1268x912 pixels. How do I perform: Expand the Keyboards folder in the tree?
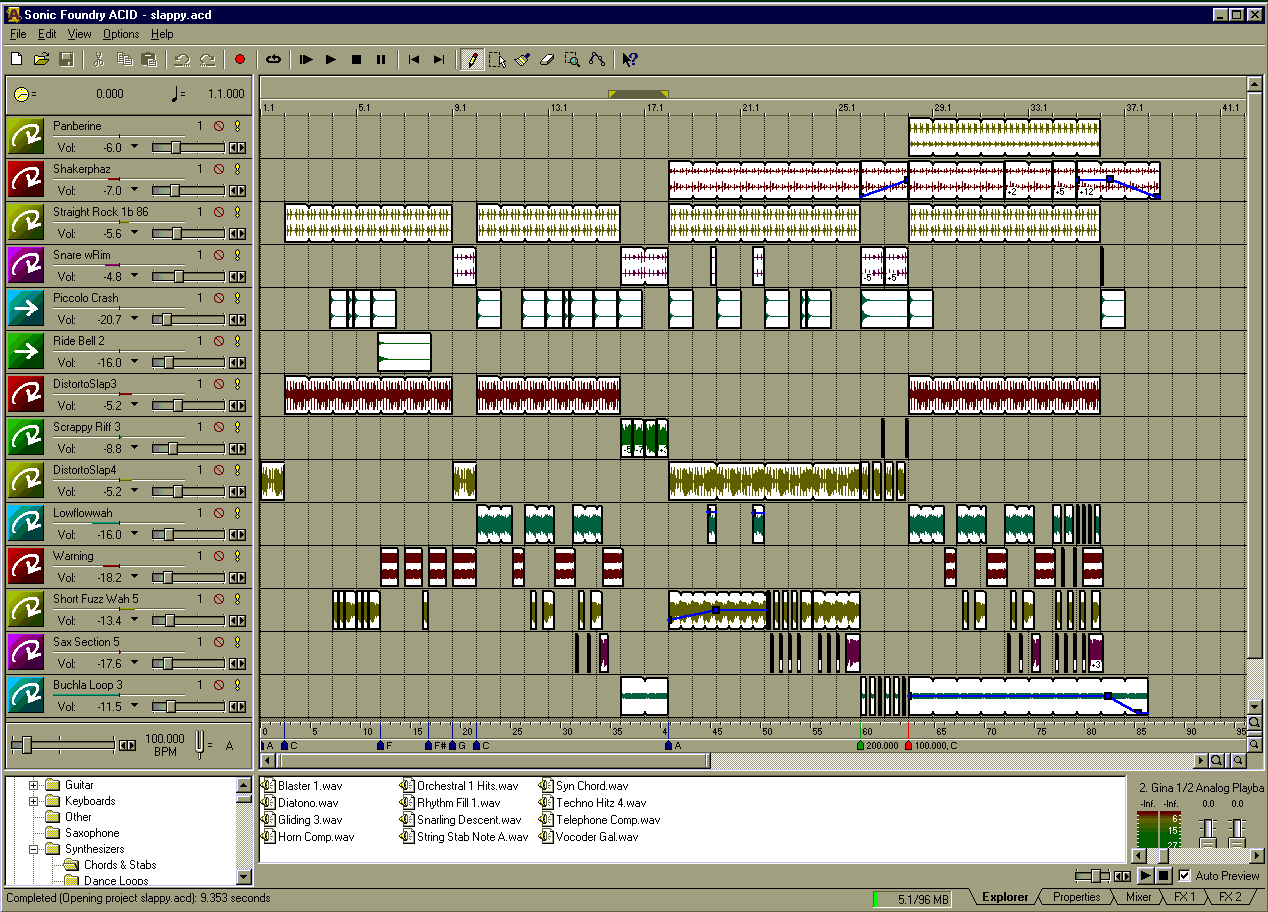pos(33,801)
